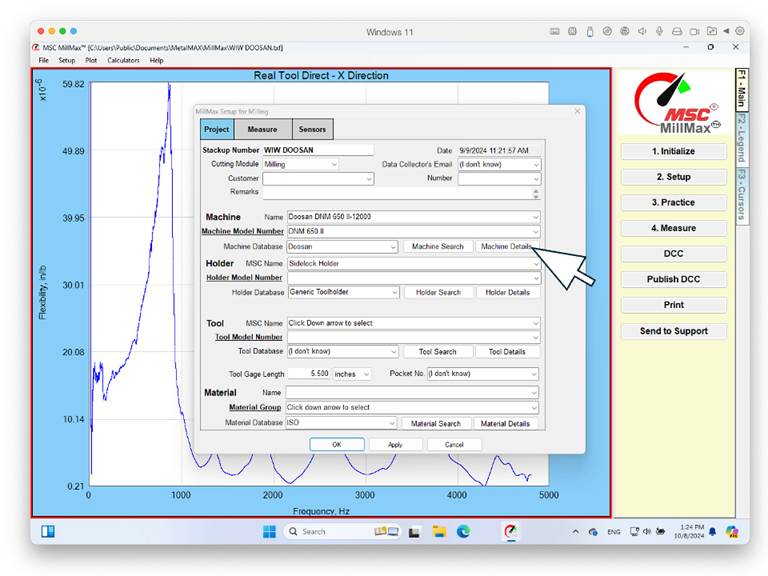Click the 1. Initialize button
768x576 pixels.
click(673, 151)
